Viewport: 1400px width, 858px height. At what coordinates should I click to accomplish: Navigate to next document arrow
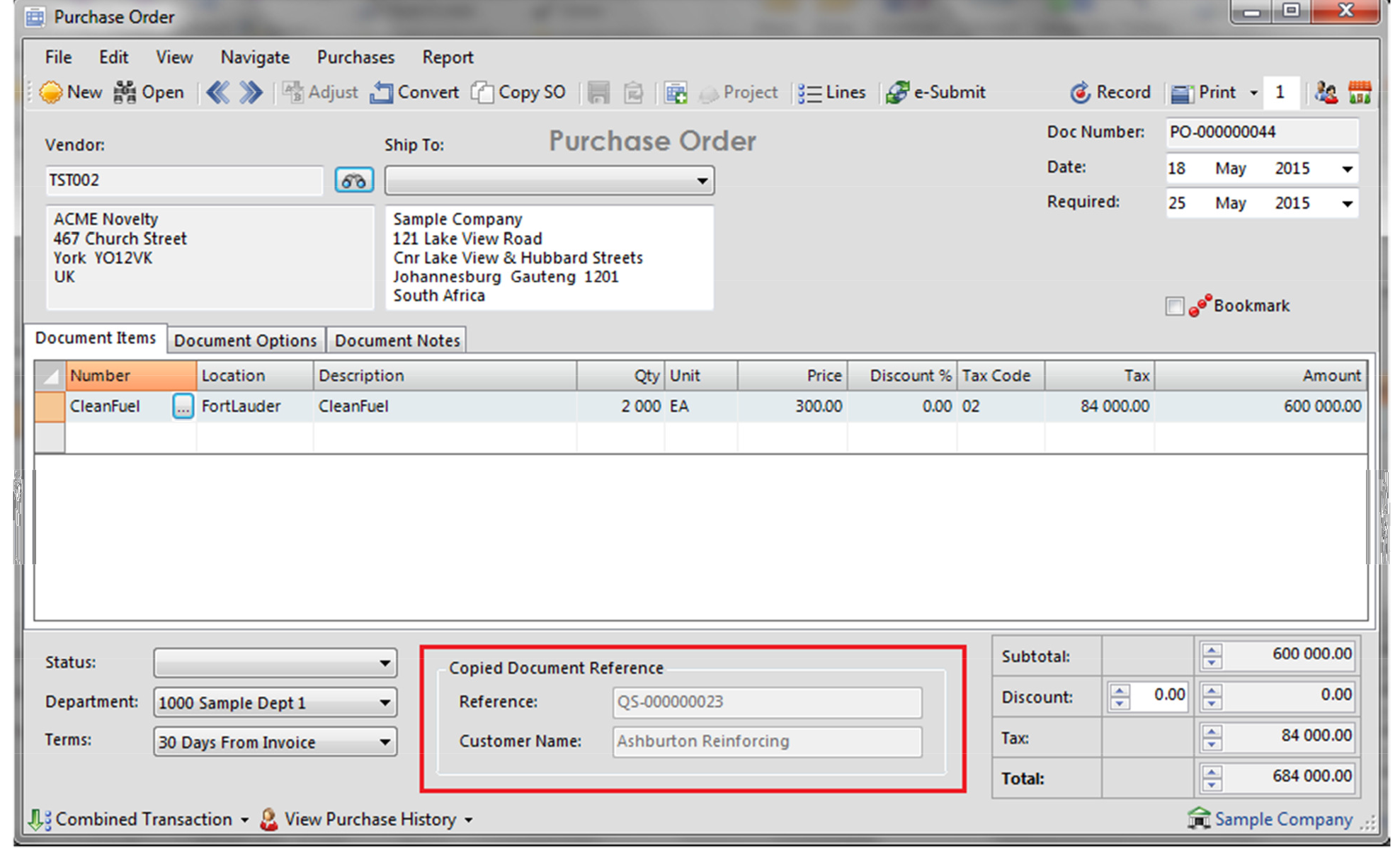(251, 93)
